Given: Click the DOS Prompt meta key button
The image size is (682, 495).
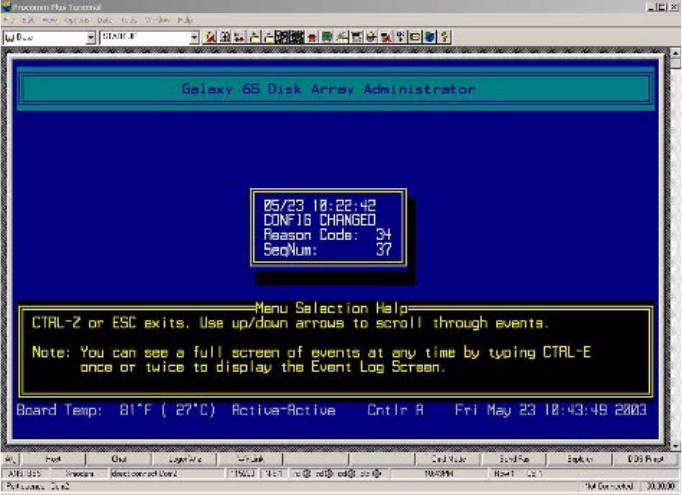Looking at the screenshot, I should click(x=645, y=459).
